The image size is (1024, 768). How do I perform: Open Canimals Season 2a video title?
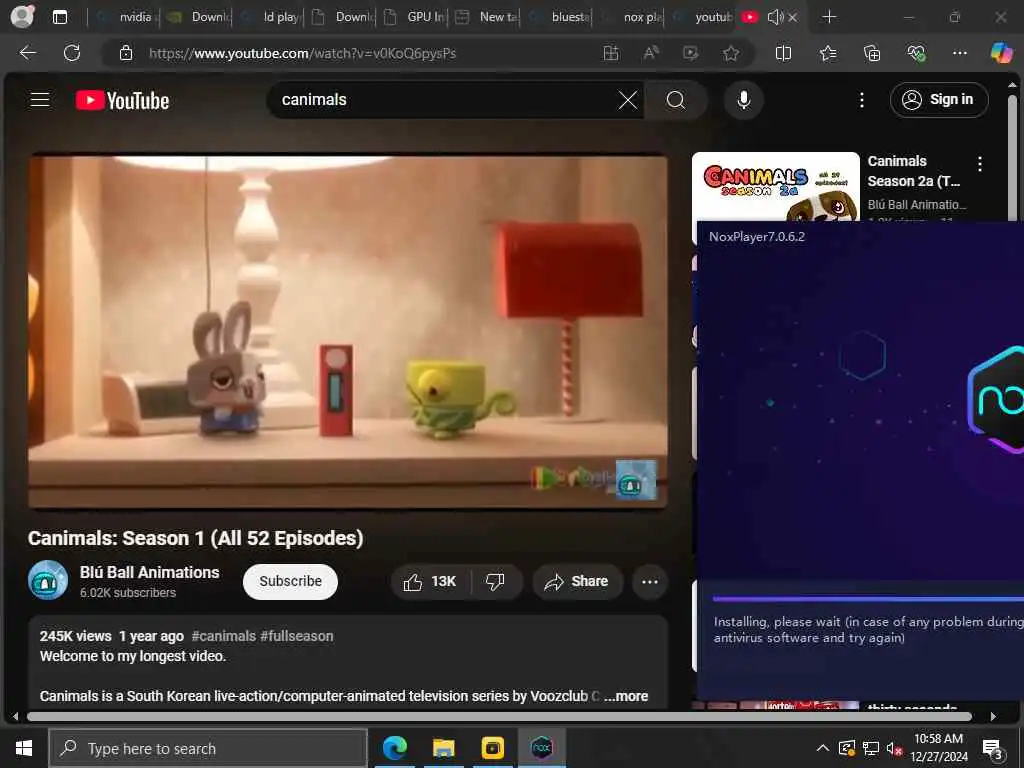(913, 171)
